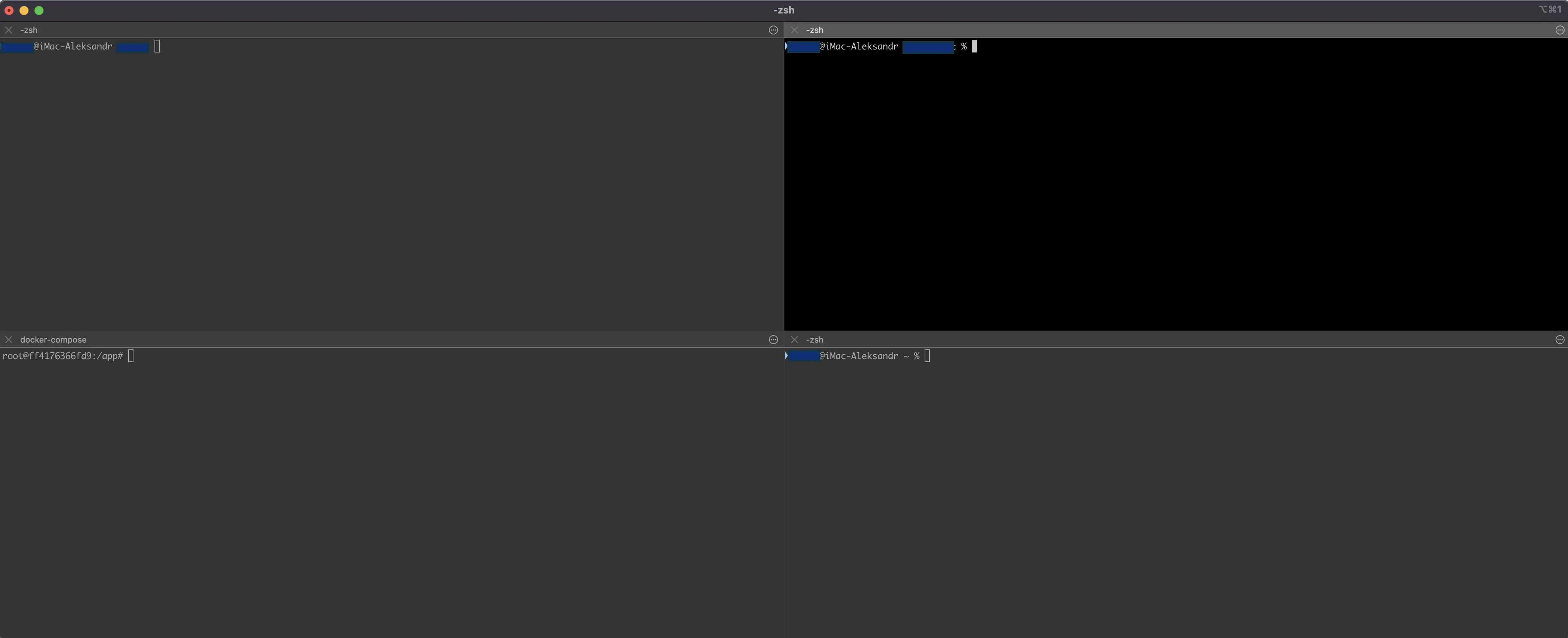Click the docker-compose pane title label
The width and height of the screenshot is (1568, 638).
click(53, 340)
